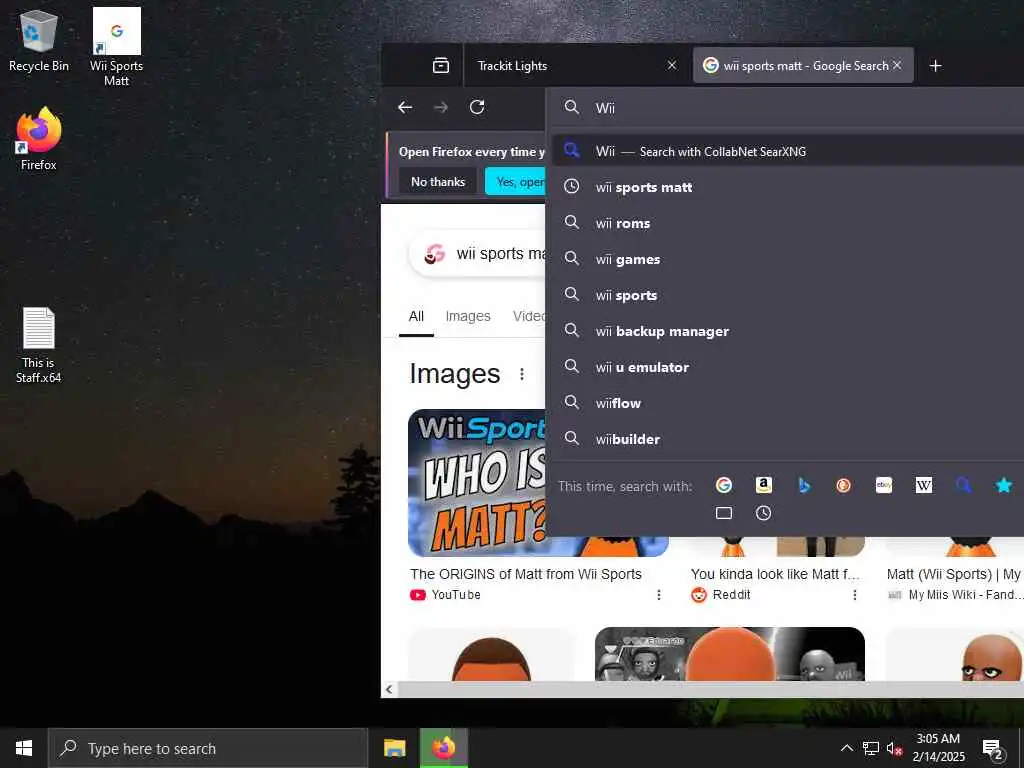Search this time with Wikipedia icon
1024x768 pixels.
point(923,485)
